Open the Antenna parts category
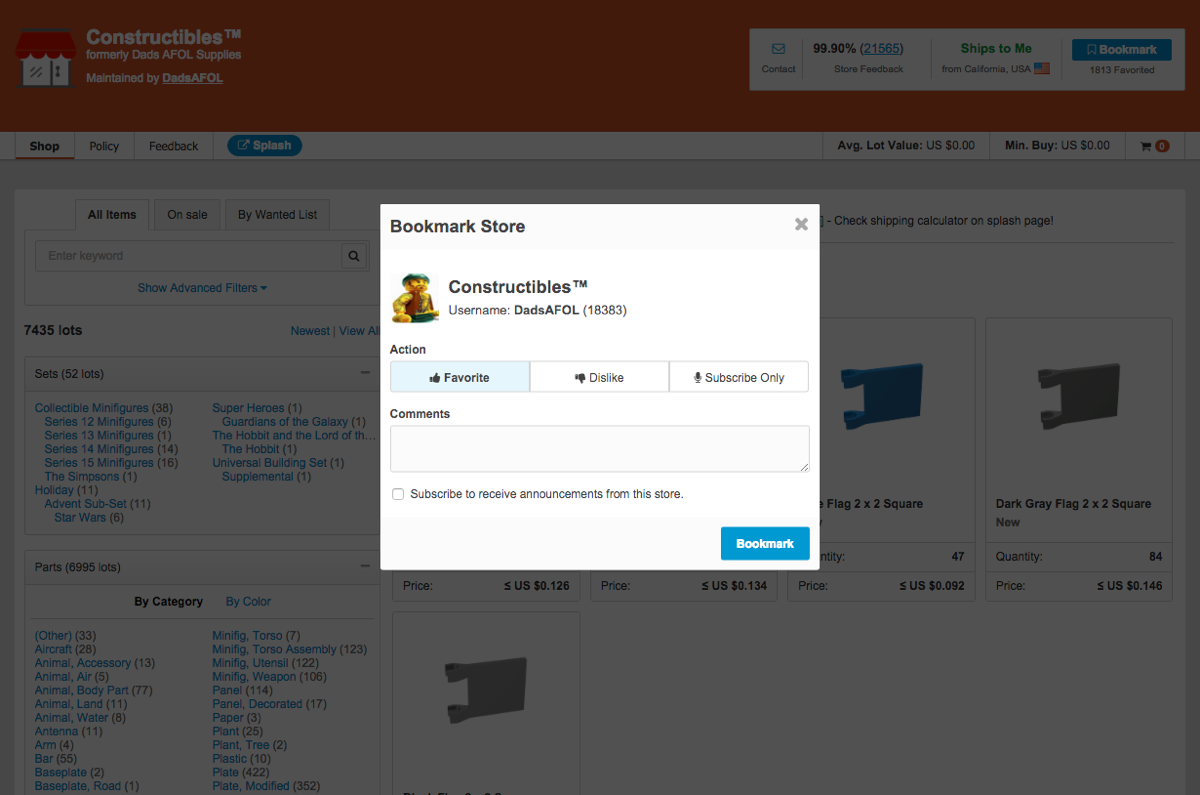The height and width of the screenshot is (795, 1200). tap(56, 732)
